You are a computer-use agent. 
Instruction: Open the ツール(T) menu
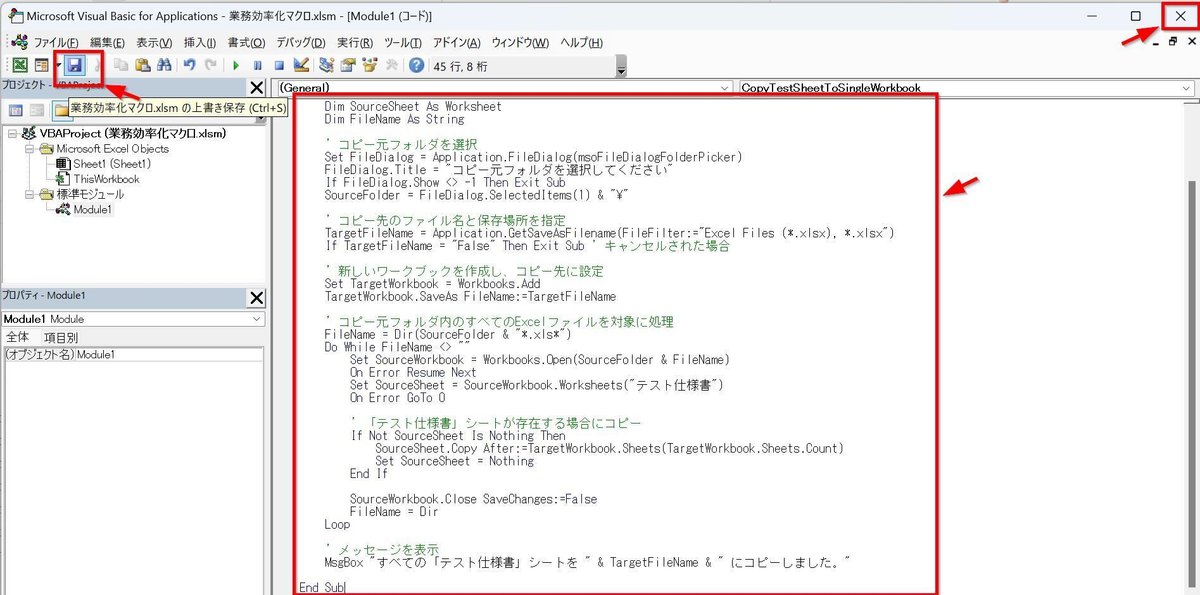point(403,42)
